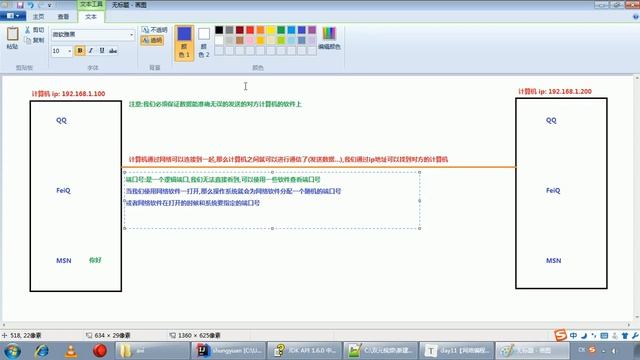Pick the black color swatch
The width and height of the screenshot is (640, 360).
pyautogui.click(x=219, y=30)
